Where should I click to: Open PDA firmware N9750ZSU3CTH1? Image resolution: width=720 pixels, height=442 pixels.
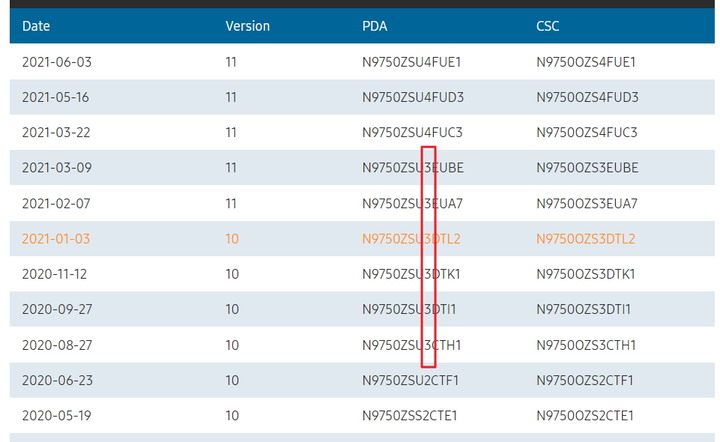click(x=411, y=345)
